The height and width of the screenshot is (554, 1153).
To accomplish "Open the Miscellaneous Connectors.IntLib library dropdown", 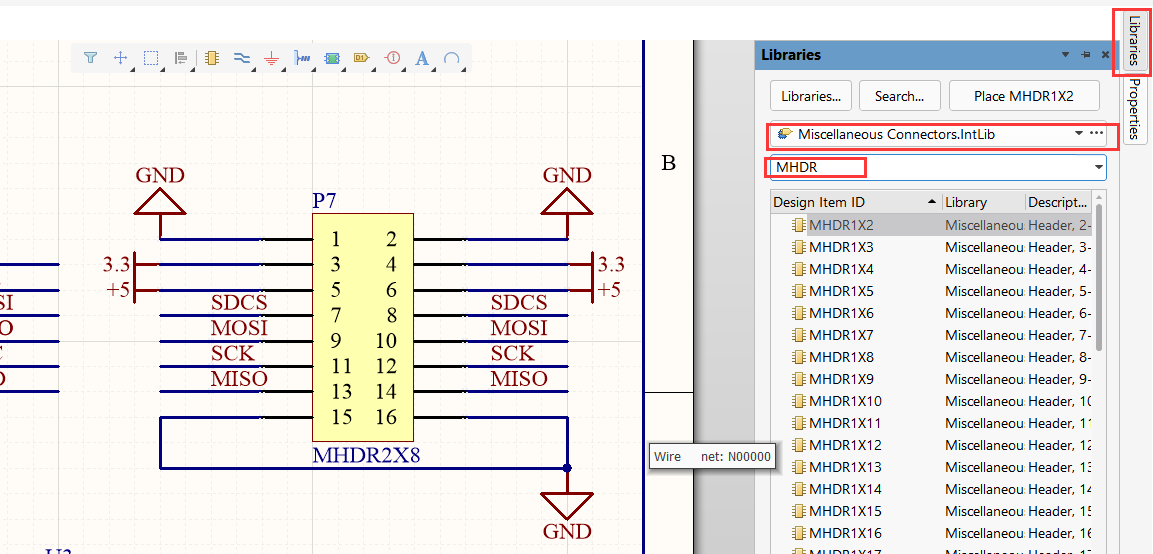I will pyautogui.click(x=1079, y=133).
